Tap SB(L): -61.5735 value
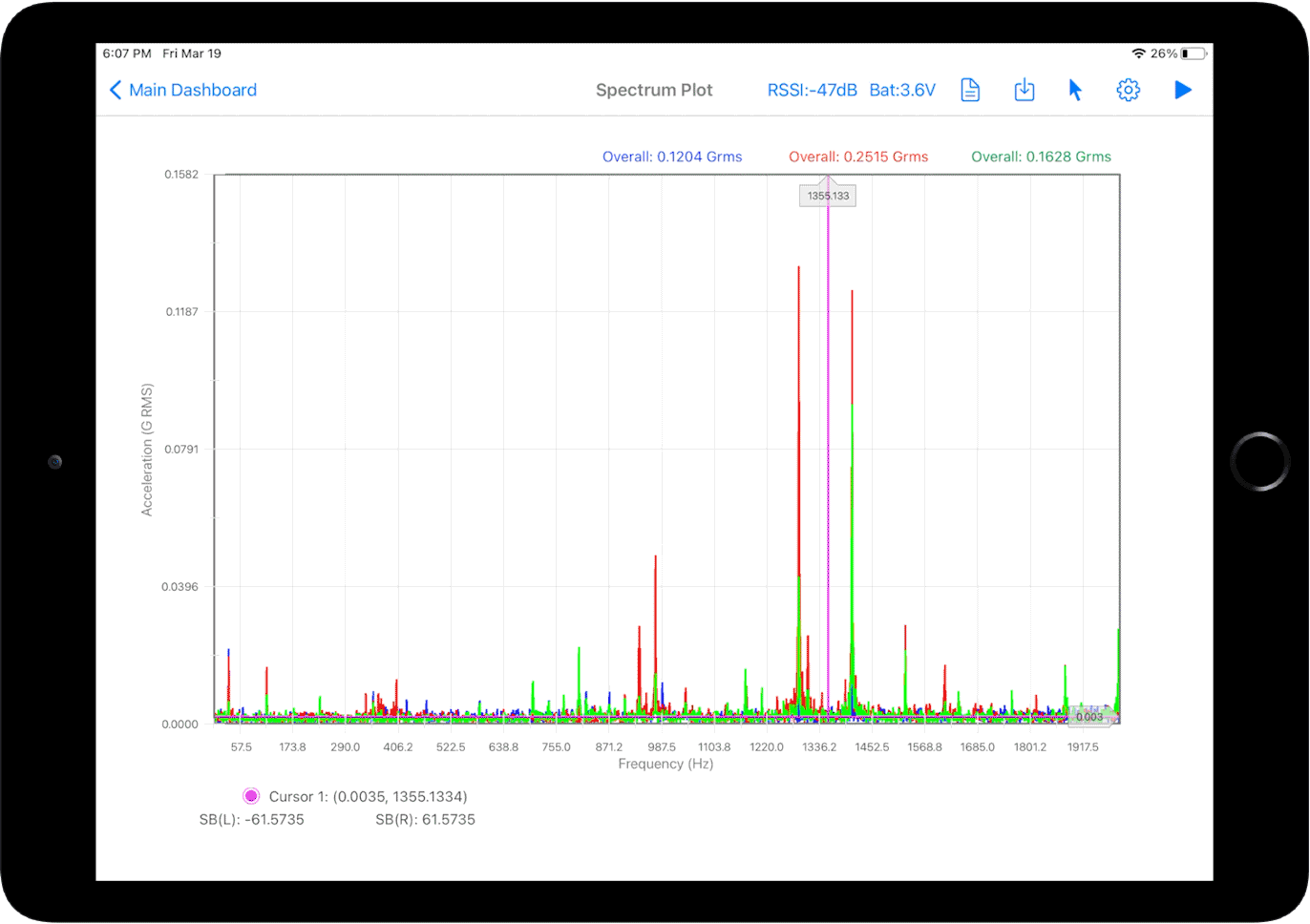Viewport: 1310px width, 924px height. pos(251,819)
